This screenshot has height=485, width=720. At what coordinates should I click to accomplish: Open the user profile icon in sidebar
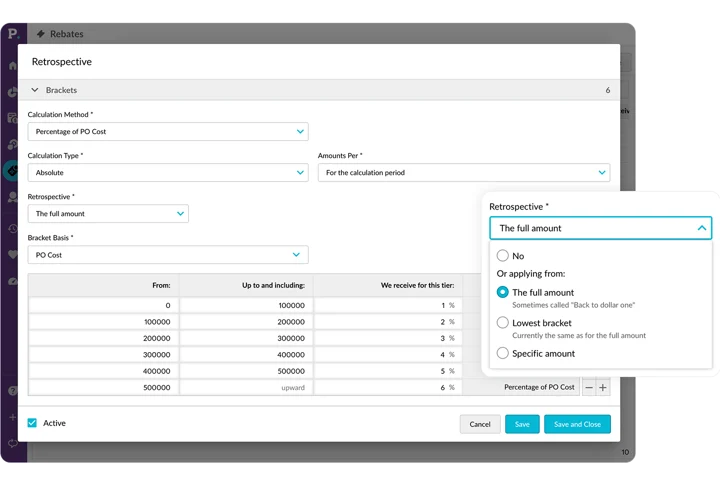point(12,197)
